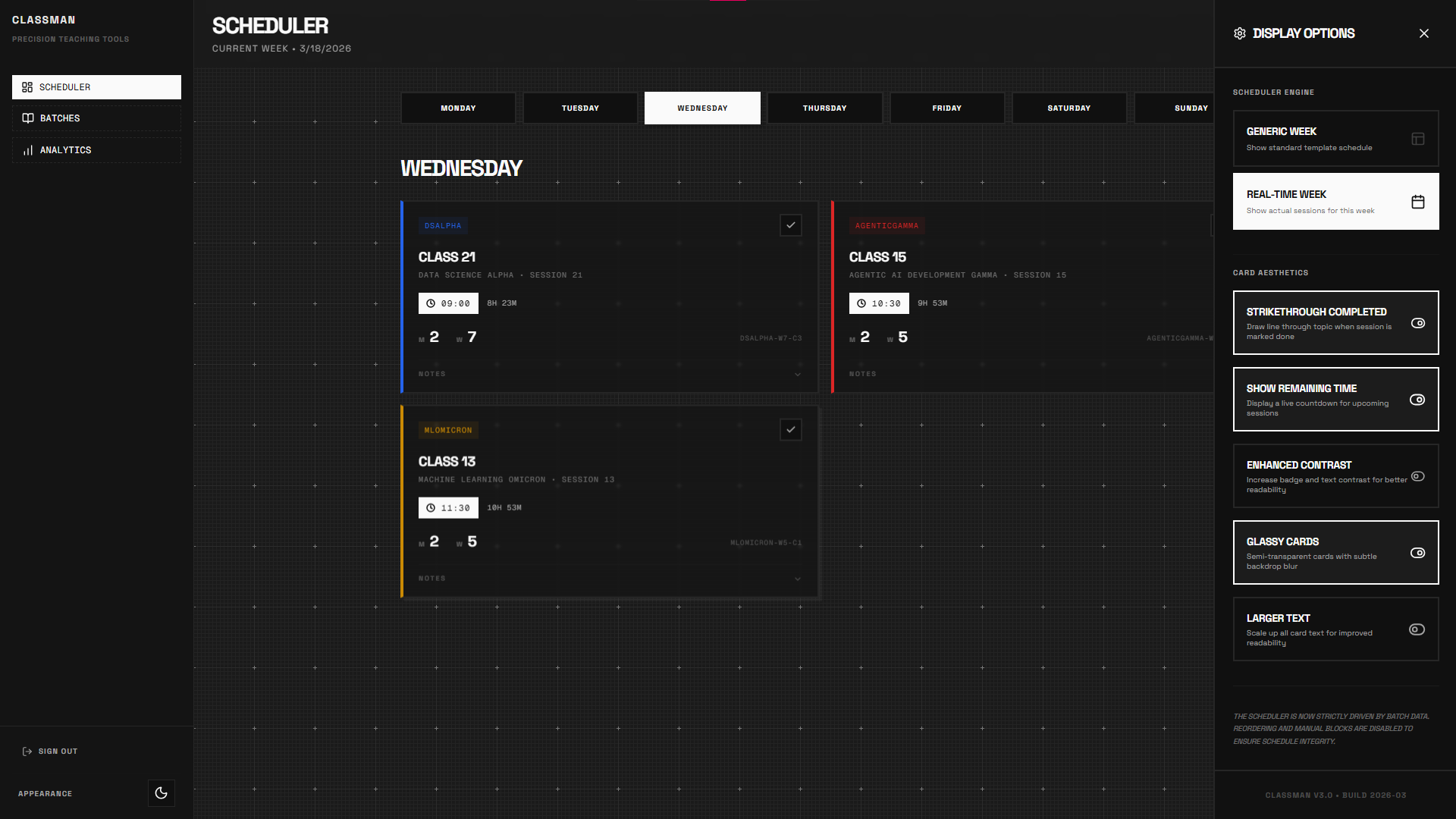Open Batches via the book icon
1456x819 pixels.
(28, 118)
